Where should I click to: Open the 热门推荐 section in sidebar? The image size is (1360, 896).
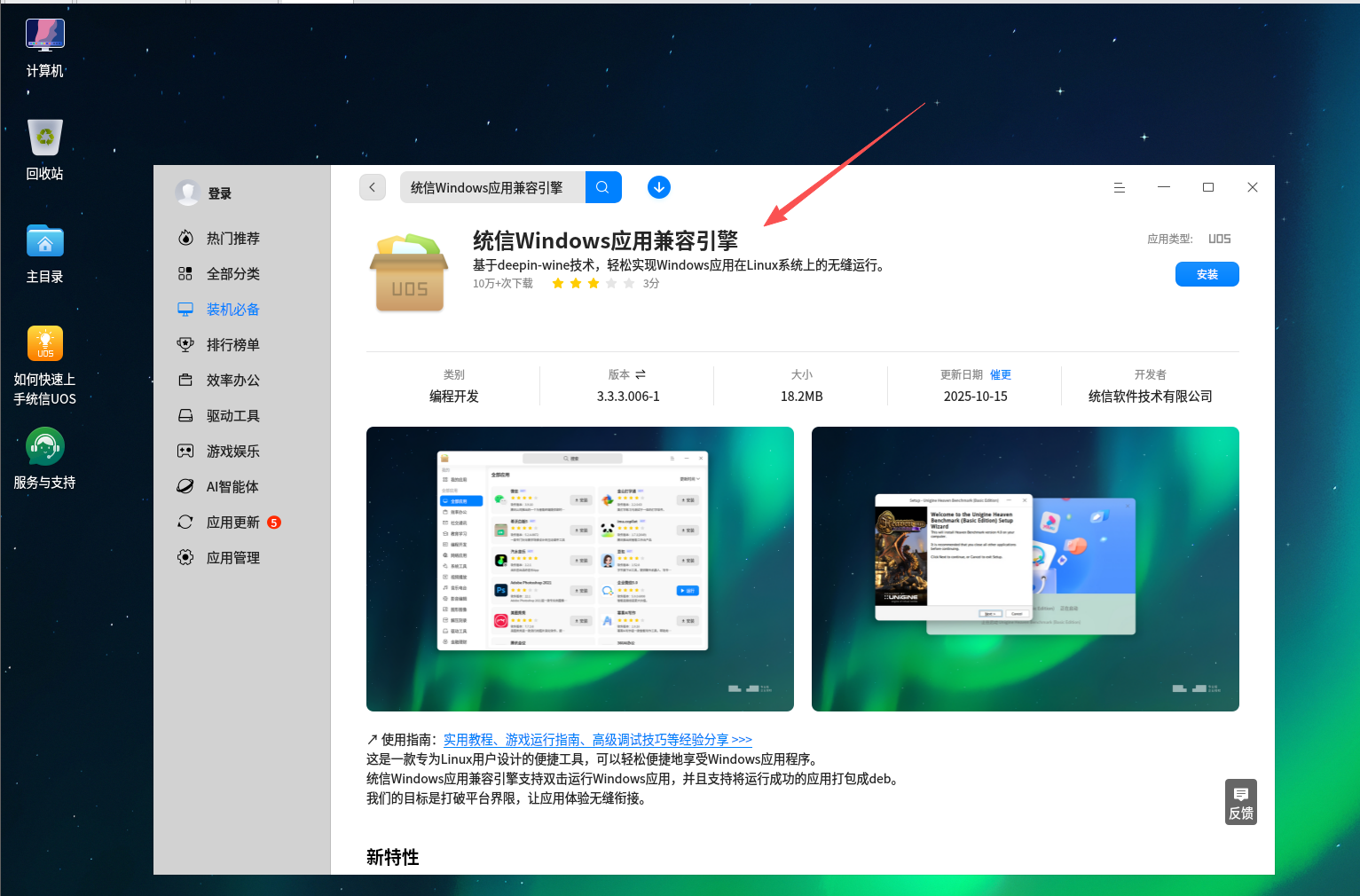coord(233,238)
